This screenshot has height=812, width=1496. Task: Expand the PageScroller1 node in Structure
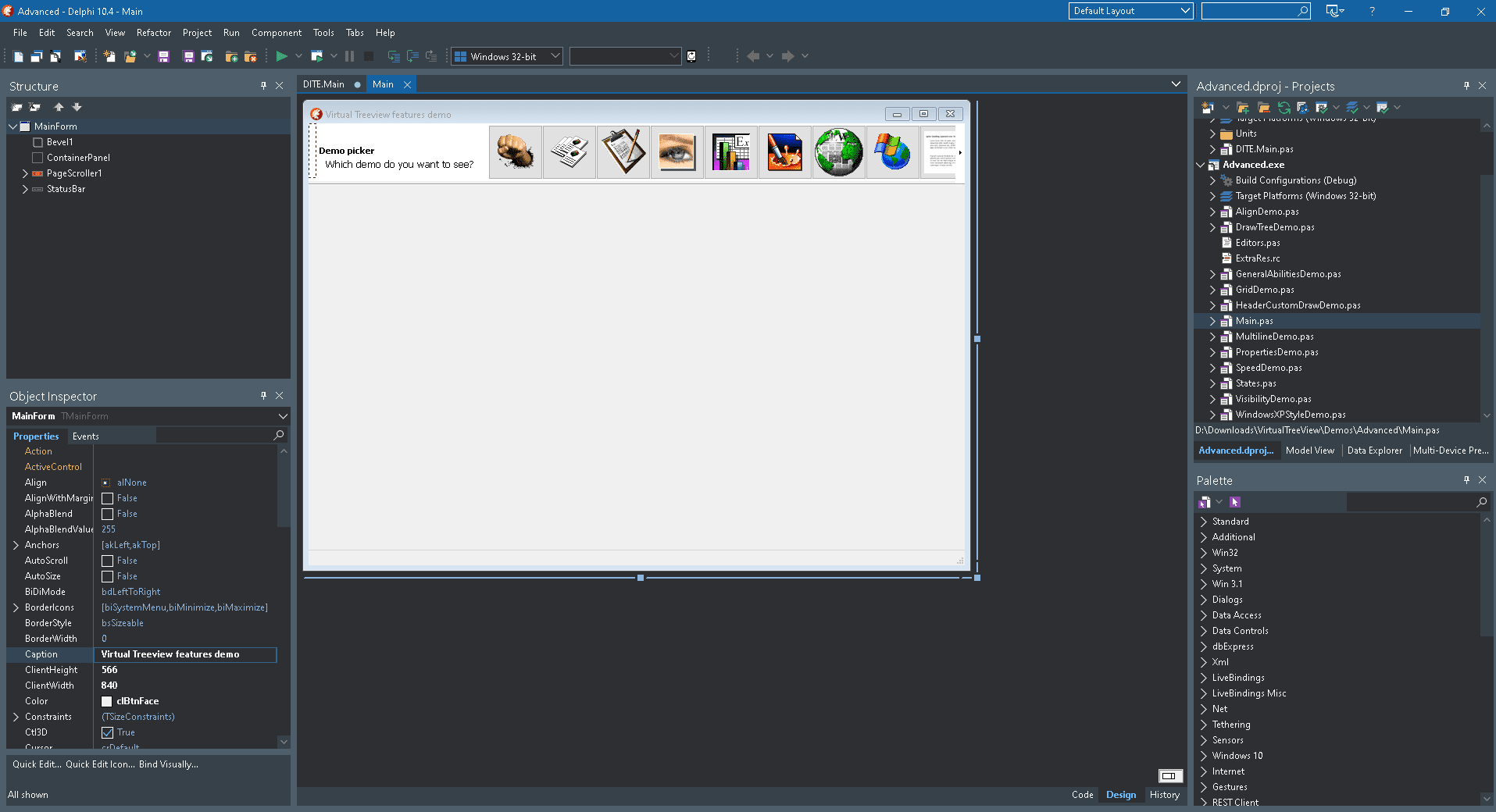pos(25,173)
